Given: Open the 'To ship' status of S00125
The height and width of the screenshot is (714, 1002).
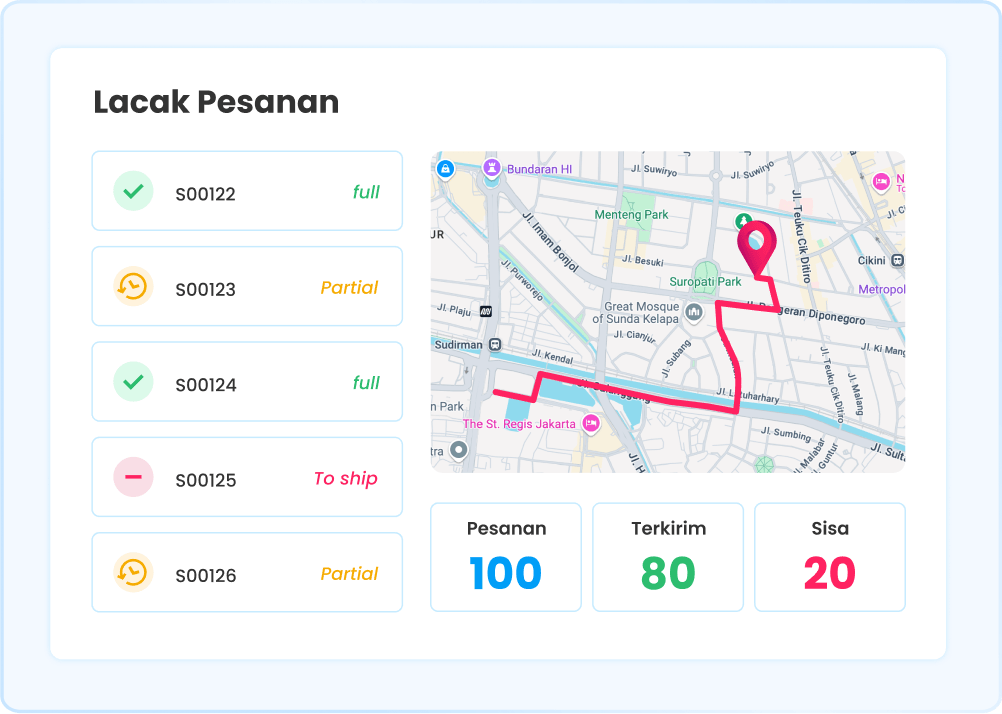Looking at the screenshot, I should [x=345, y=479].
